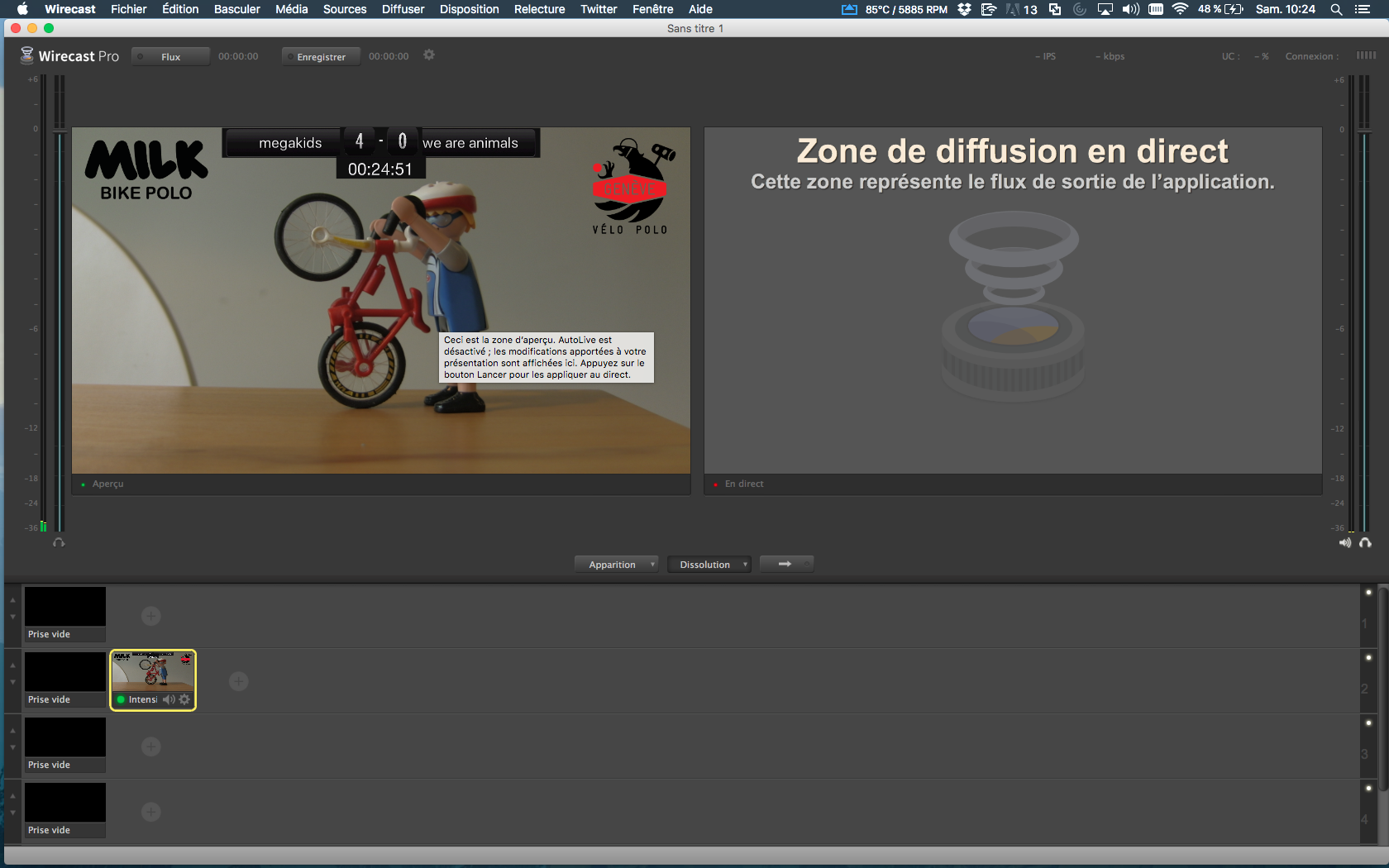Open output settings gear next to Enregistrer
1389x868 pixels.
[x=428, y=55]
